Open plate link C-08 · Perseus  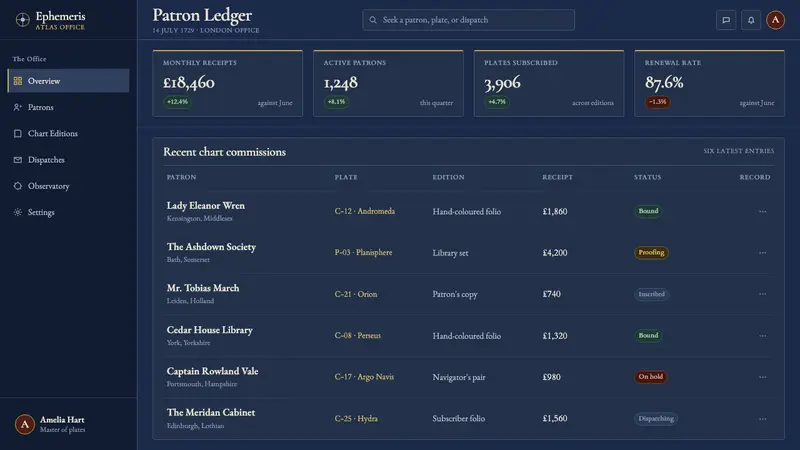[x=358, y=336]
